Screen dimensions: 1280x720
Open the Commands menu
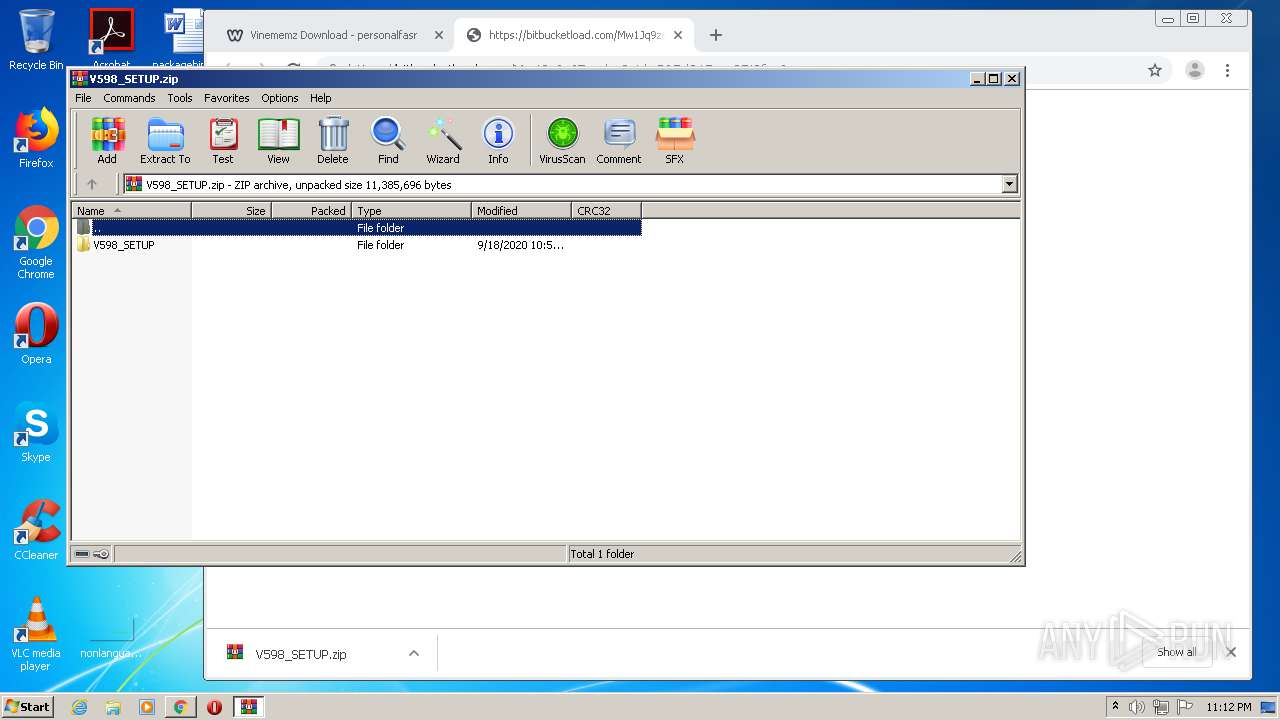click(x=129, y=98)
